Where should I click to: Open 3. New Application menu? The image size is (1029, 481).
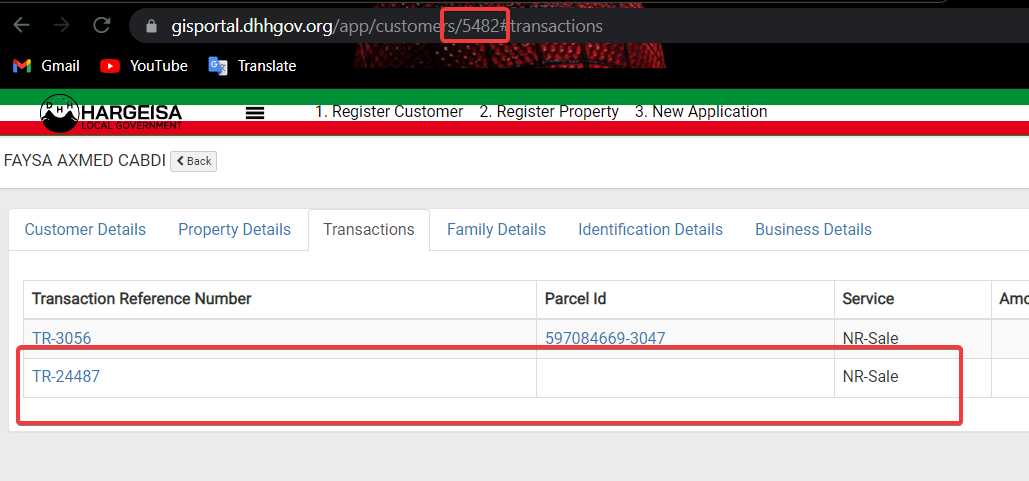tap(701, 112)
